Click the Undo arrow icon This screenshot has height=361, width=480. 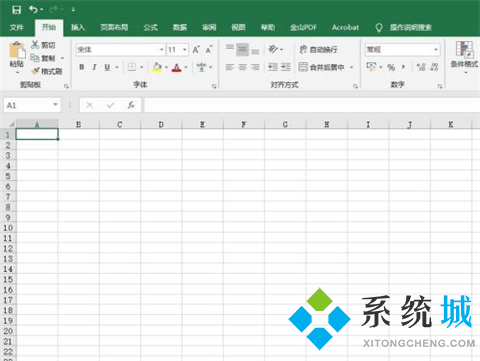coord(33,9)
